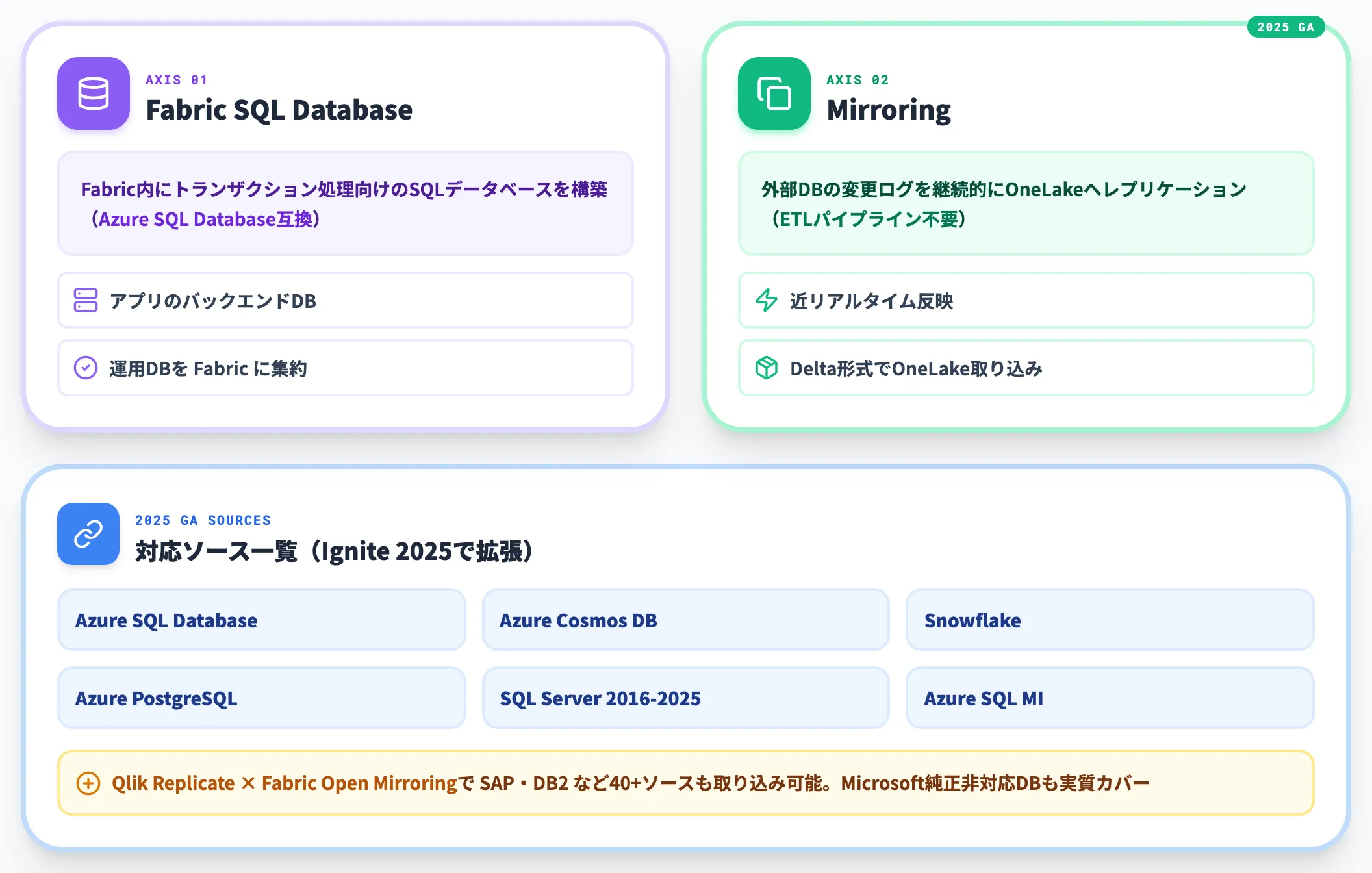Select the Azure SQL Database source tile
Screen dimensions: 1372x873
tap(262, 620)
